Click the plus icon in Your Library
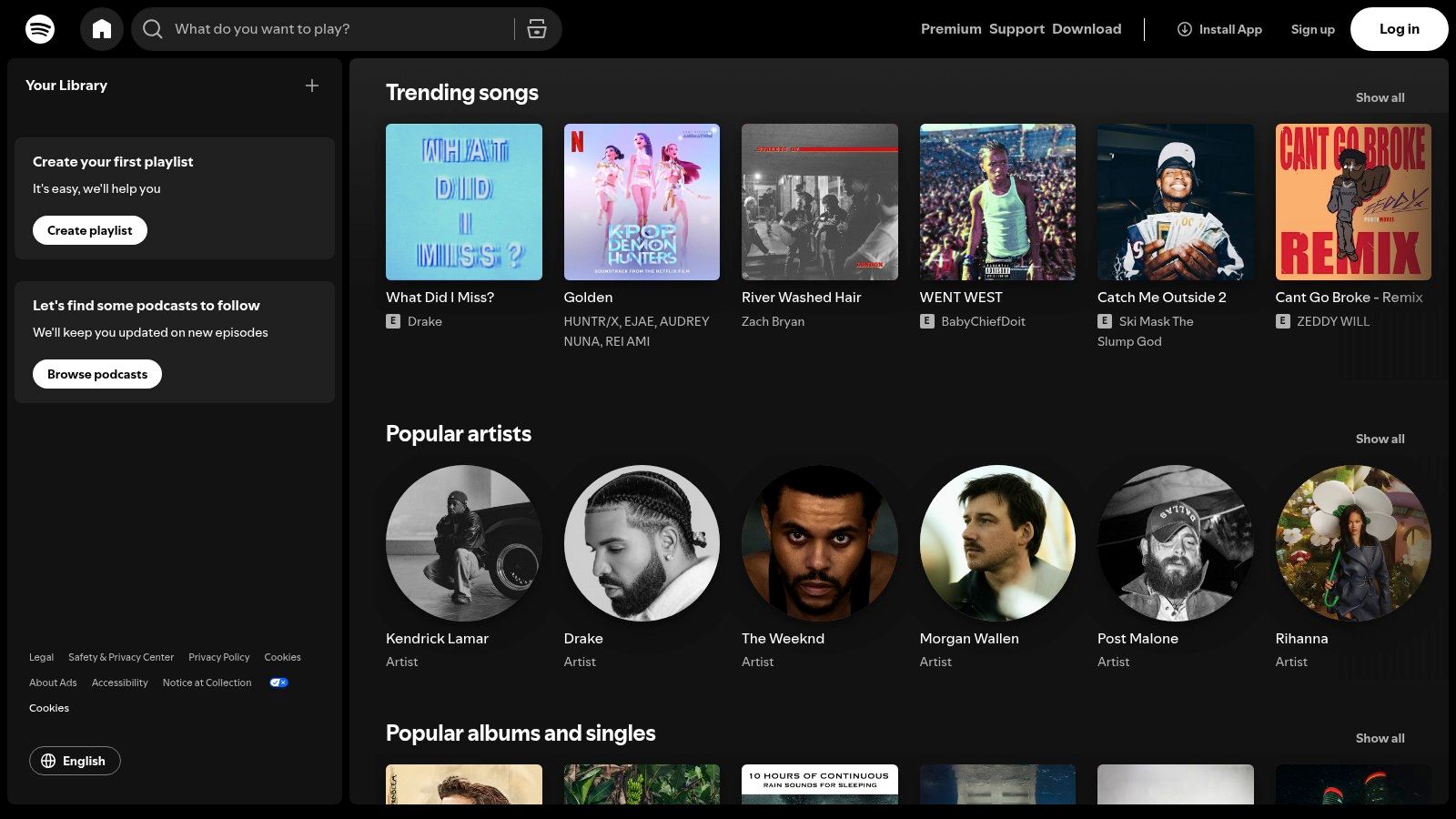 coord(312,86)
